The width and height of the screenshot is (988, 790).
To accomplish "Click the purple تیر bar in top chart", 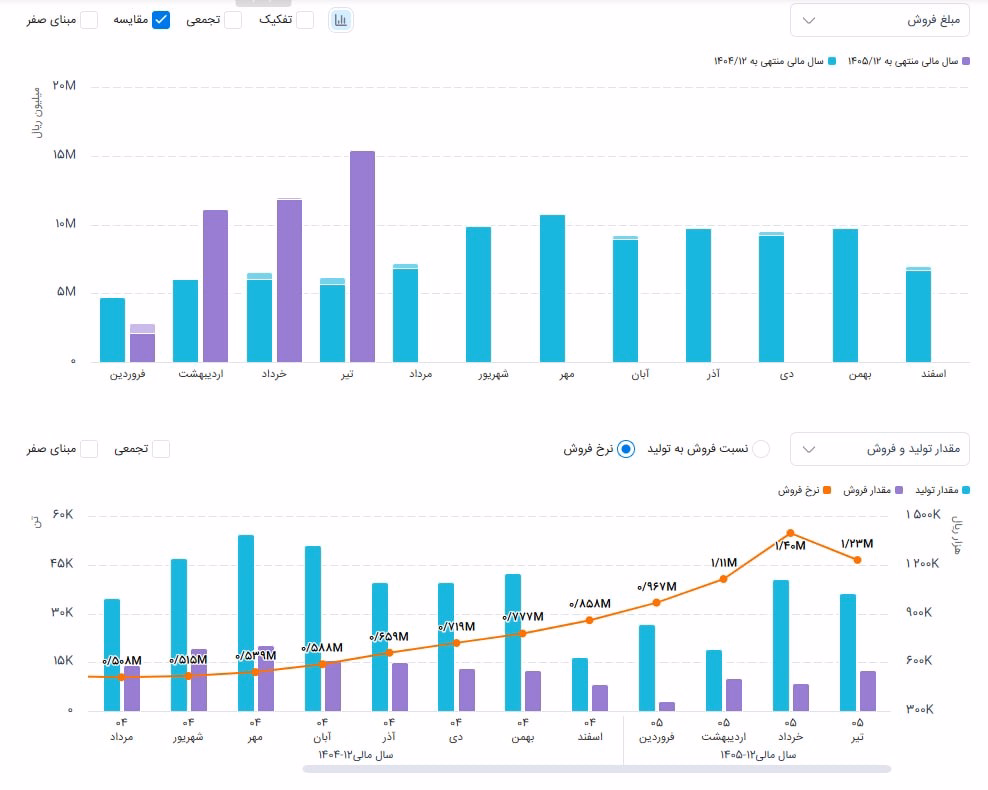I will [x=362, y=256].
